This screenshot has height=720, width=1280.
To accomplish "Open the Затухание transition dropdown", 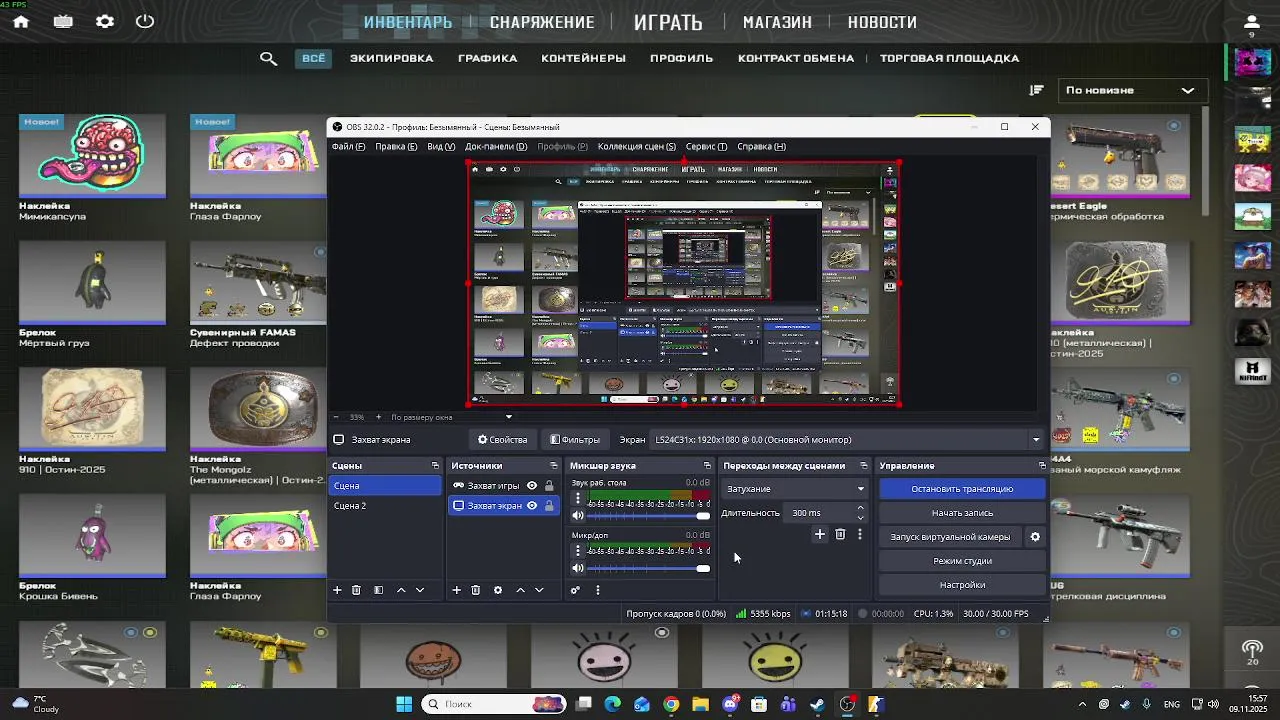I will point(794,489).
